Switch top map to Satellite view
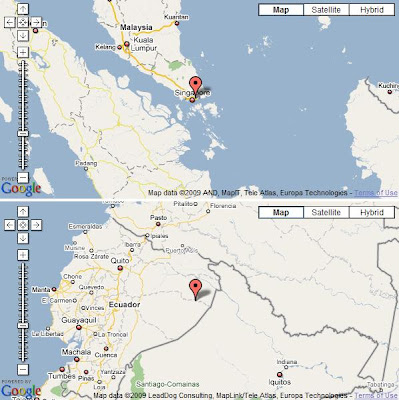 (x=326, y=10)
